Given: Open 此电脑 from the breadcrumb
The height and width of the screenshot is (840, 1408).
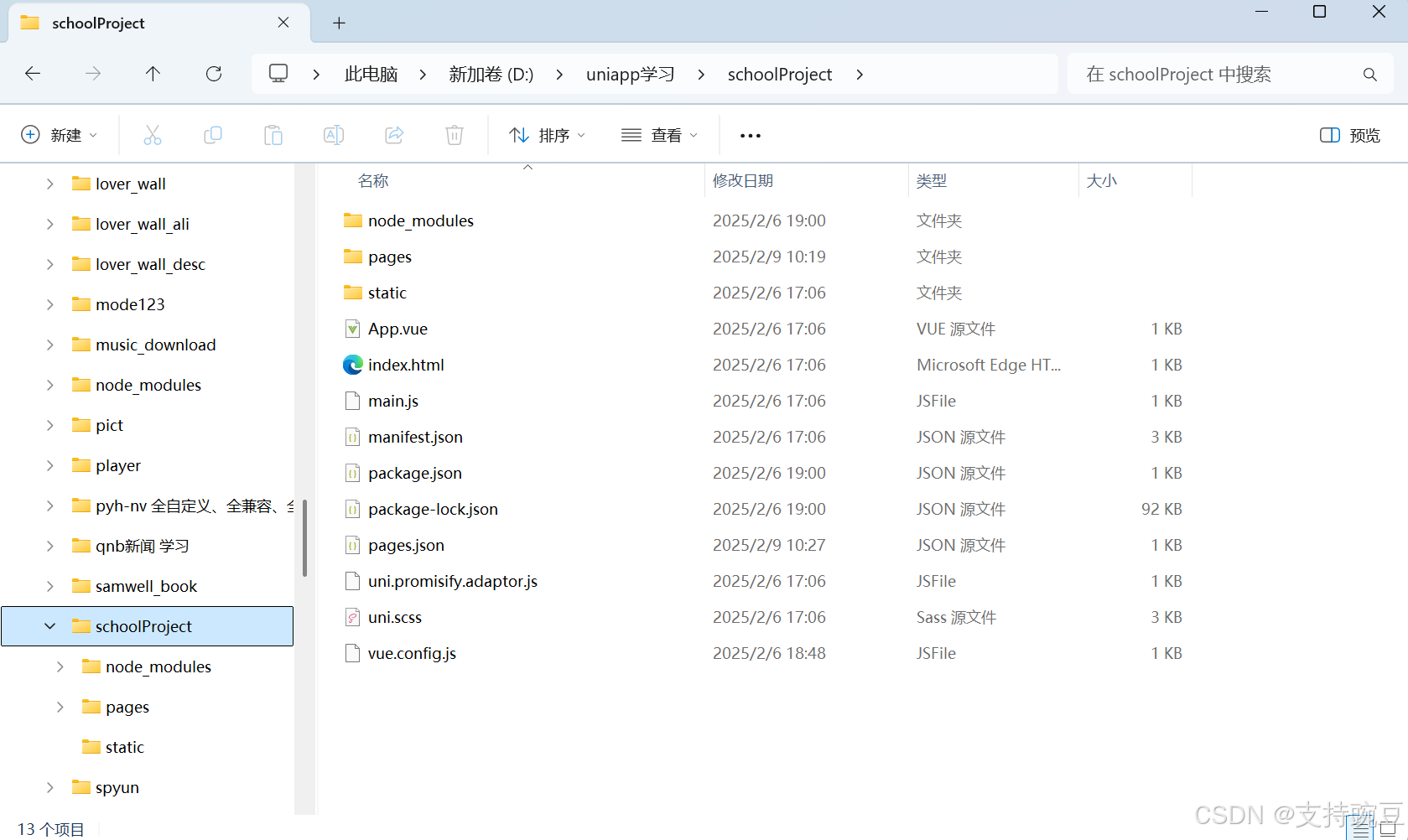Looking at the screenshot, I should [x=370, y=74].
